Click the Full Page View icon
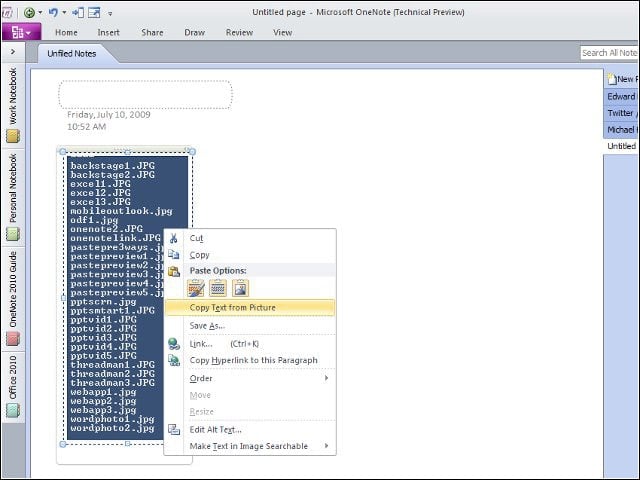The image size is (640, 480). 94,13
